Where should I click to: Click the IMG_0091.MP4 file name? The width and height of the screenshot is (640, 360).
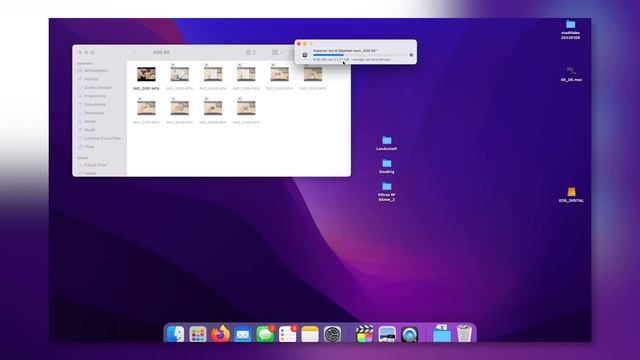(x=146, y=88)
